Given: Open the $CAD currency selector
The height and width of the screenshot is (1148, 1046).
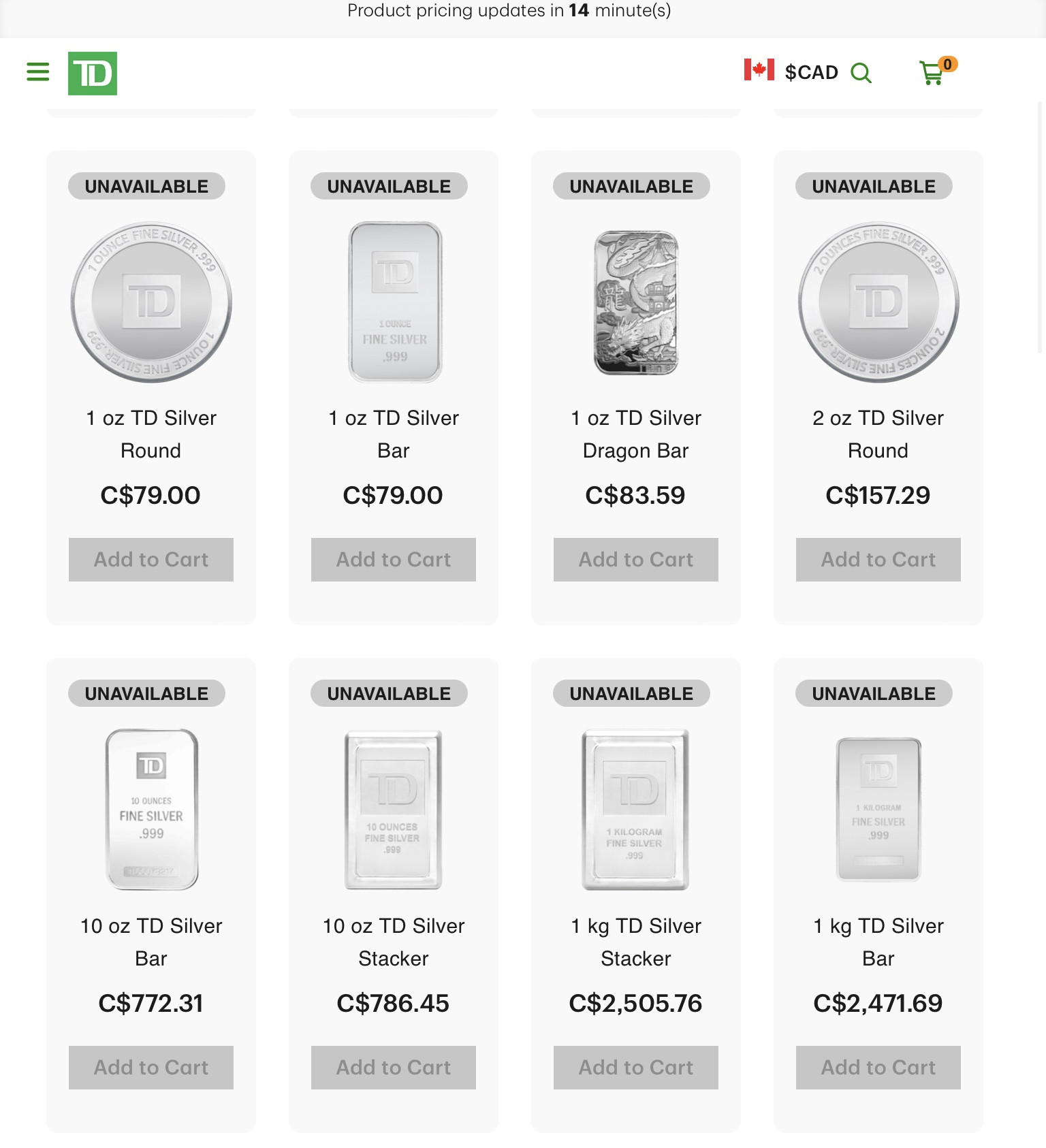Looking at the screenshot, I should pos(811,73).
